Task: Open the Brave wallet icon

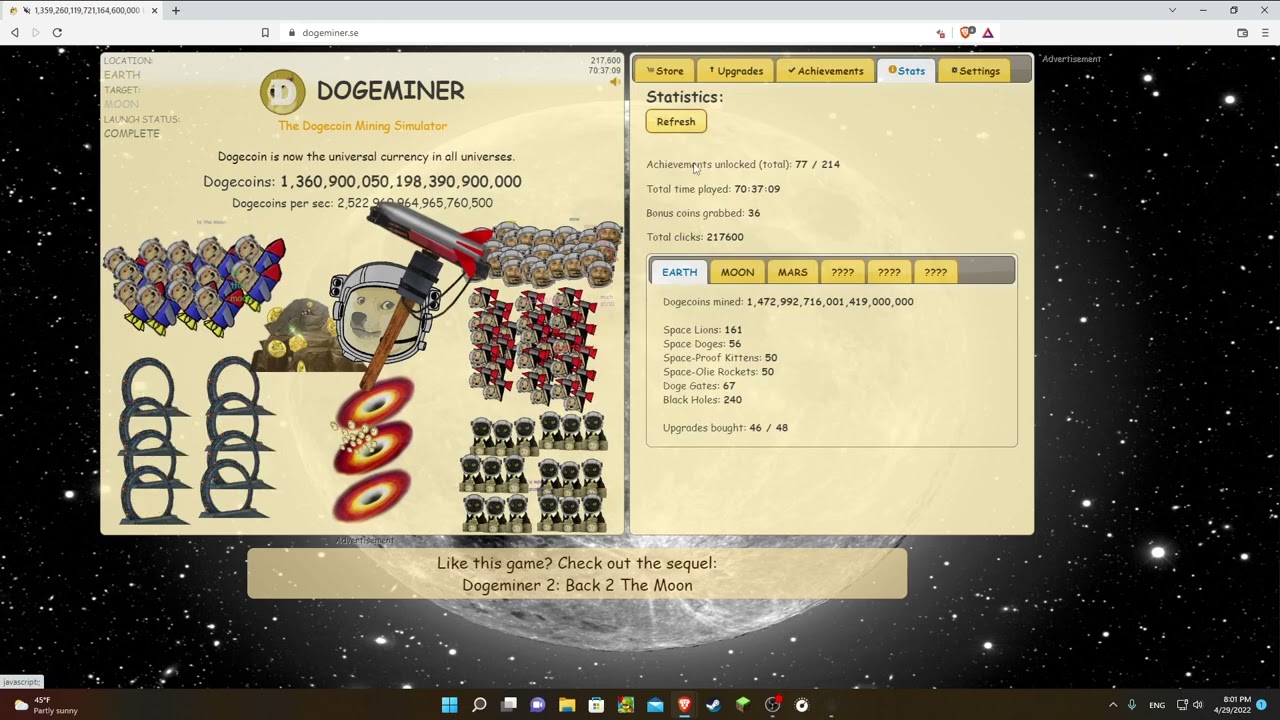Action: pyautogui.click(x=1242, y=32)
